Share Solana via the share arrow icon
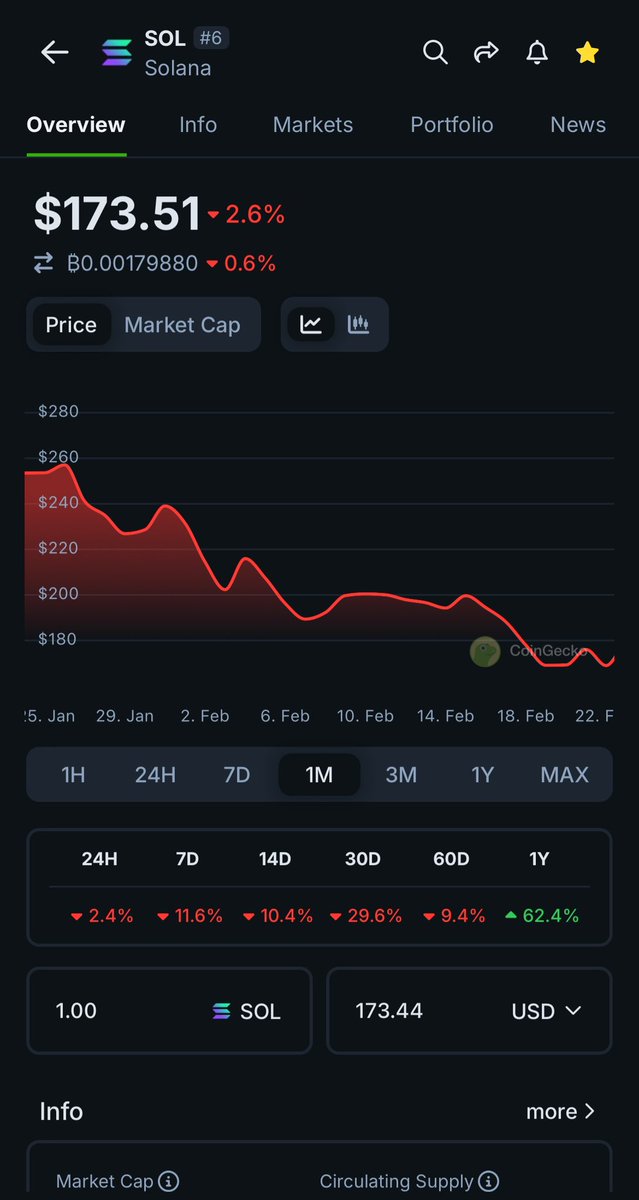The image size is (639, 1200). [x=486, y=52]
